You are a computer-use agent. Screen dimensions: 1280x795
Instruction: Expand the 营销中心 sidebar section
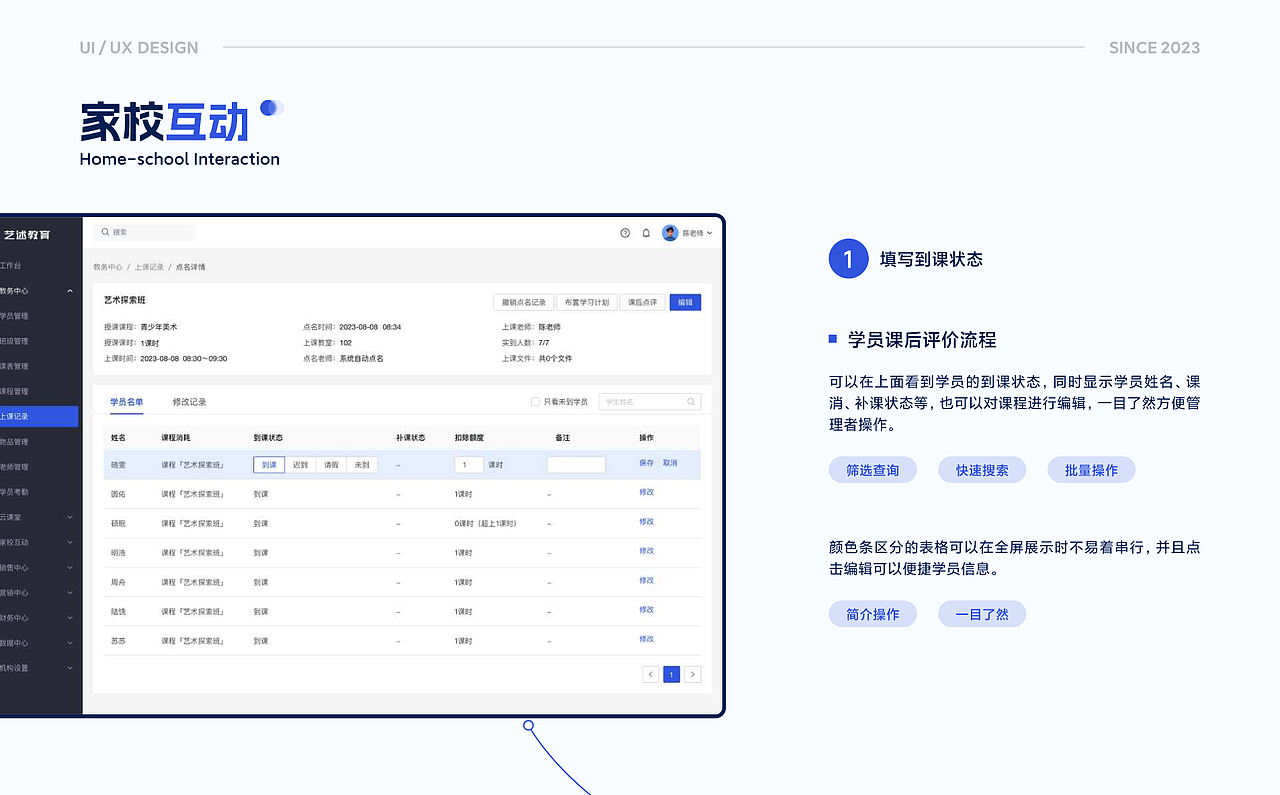click(70, 593)
